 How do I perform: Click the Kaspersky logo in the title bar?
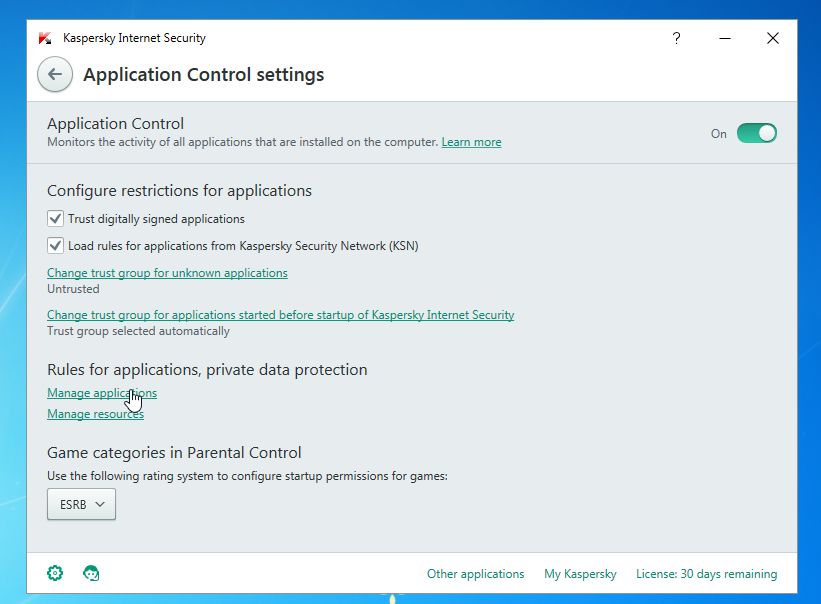tap(45, 38)
